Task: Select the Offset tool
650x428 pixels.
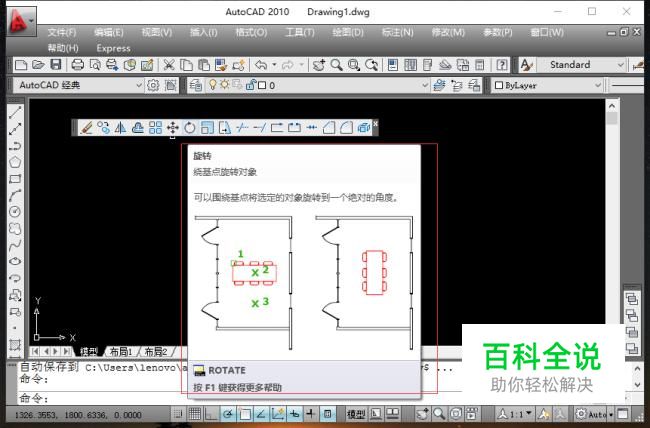Action: (x=138, y=127)
